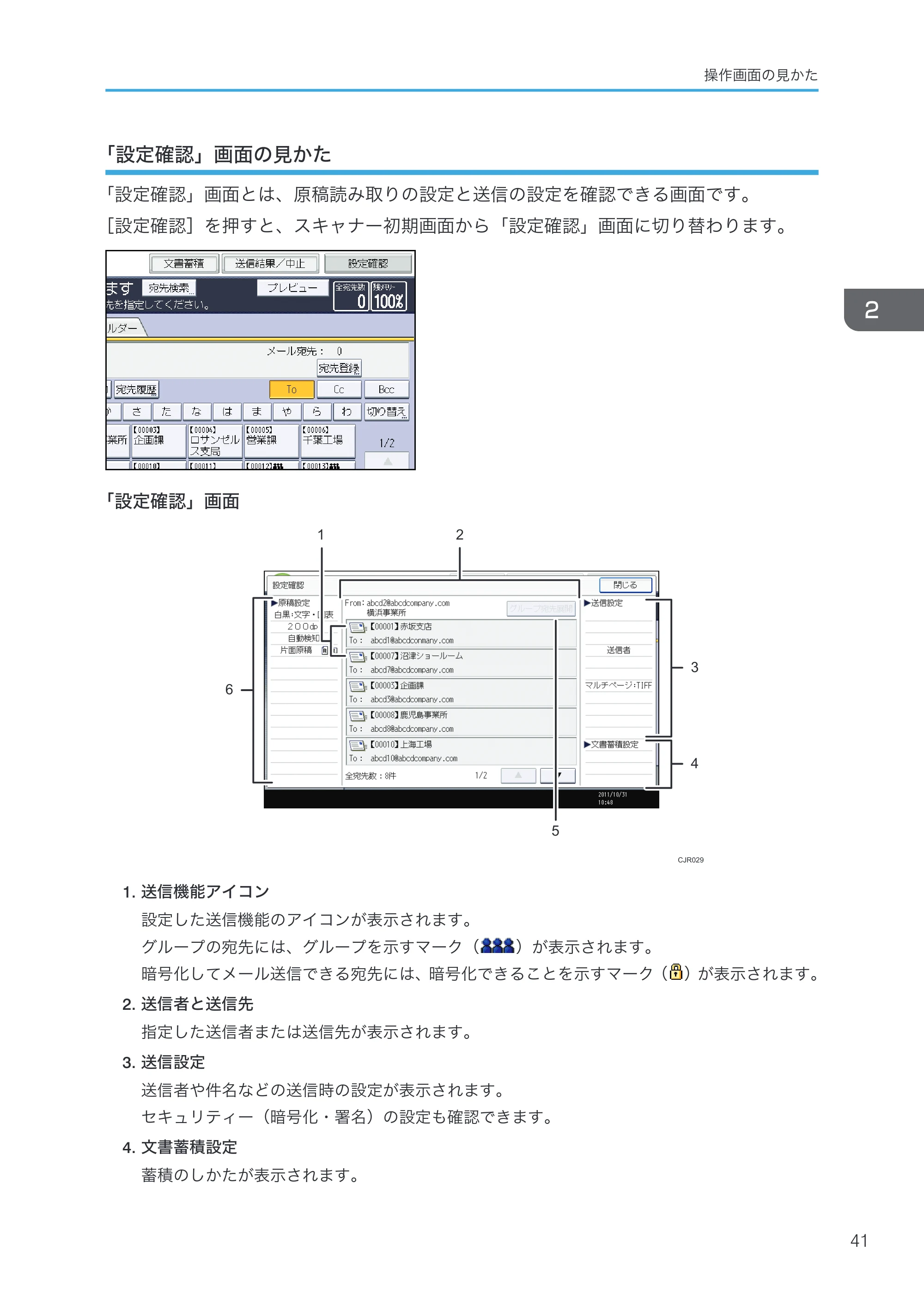The height and width of the screenshot is (1305, 924).
Task: Click the From: abcd2@abcdcompany.com sender line
Action: (397, 603)
